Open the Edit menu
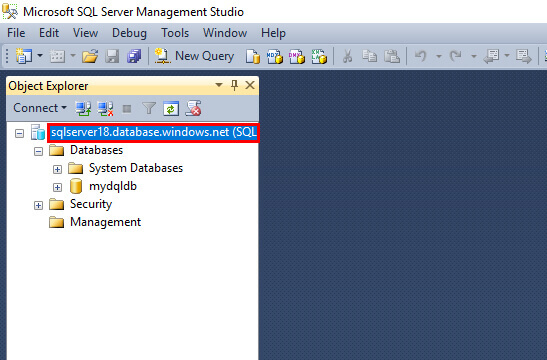547x360 pixels. [49, 33]
